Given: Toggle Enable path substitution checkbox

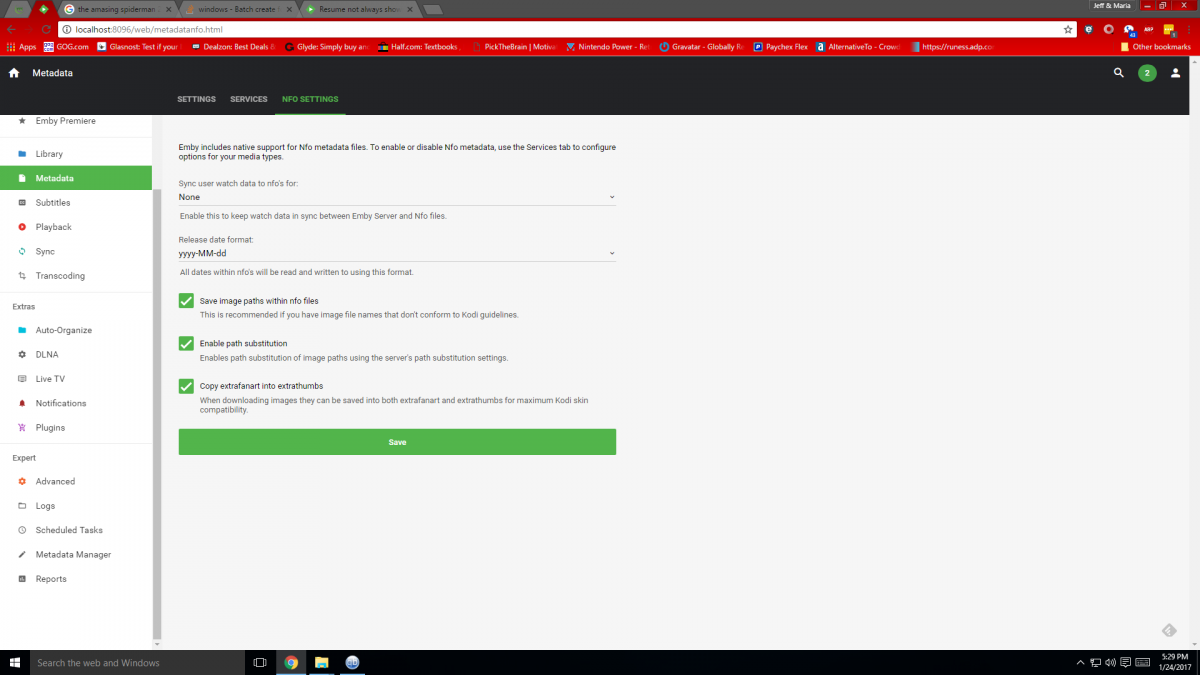Looking at the screenshot, I should (x=186, y=343).
